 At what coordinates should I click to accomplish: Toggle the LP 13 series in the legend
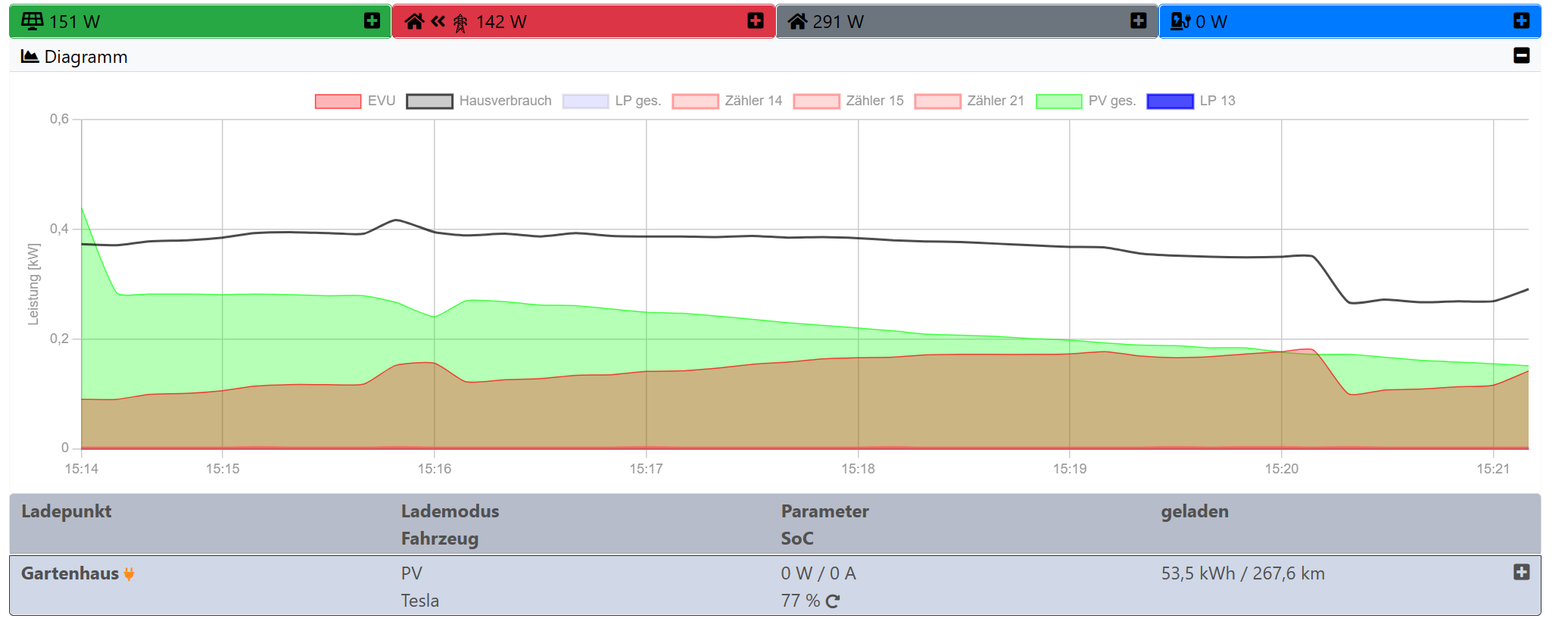pyautogui.click(x=1191, y=101)
